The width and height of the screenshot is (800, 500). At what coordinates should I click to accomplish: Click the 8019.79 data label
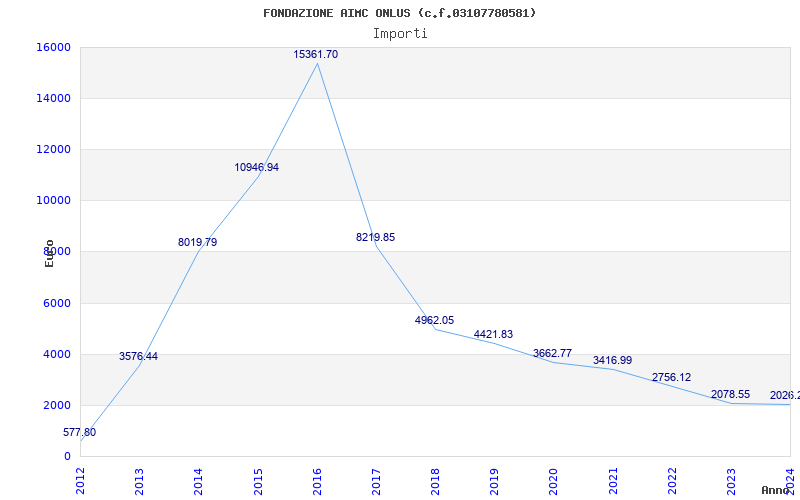pyautogui.click(x=197, y=242)
